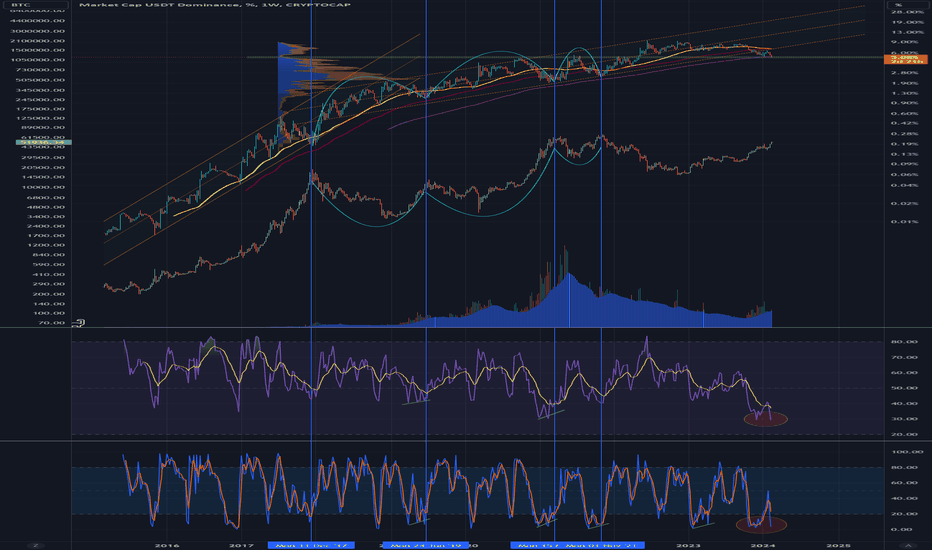This screenshot has height=550, width=932.
Task: Click the 505000.00 price scale value
Action: tap(40, 80)
